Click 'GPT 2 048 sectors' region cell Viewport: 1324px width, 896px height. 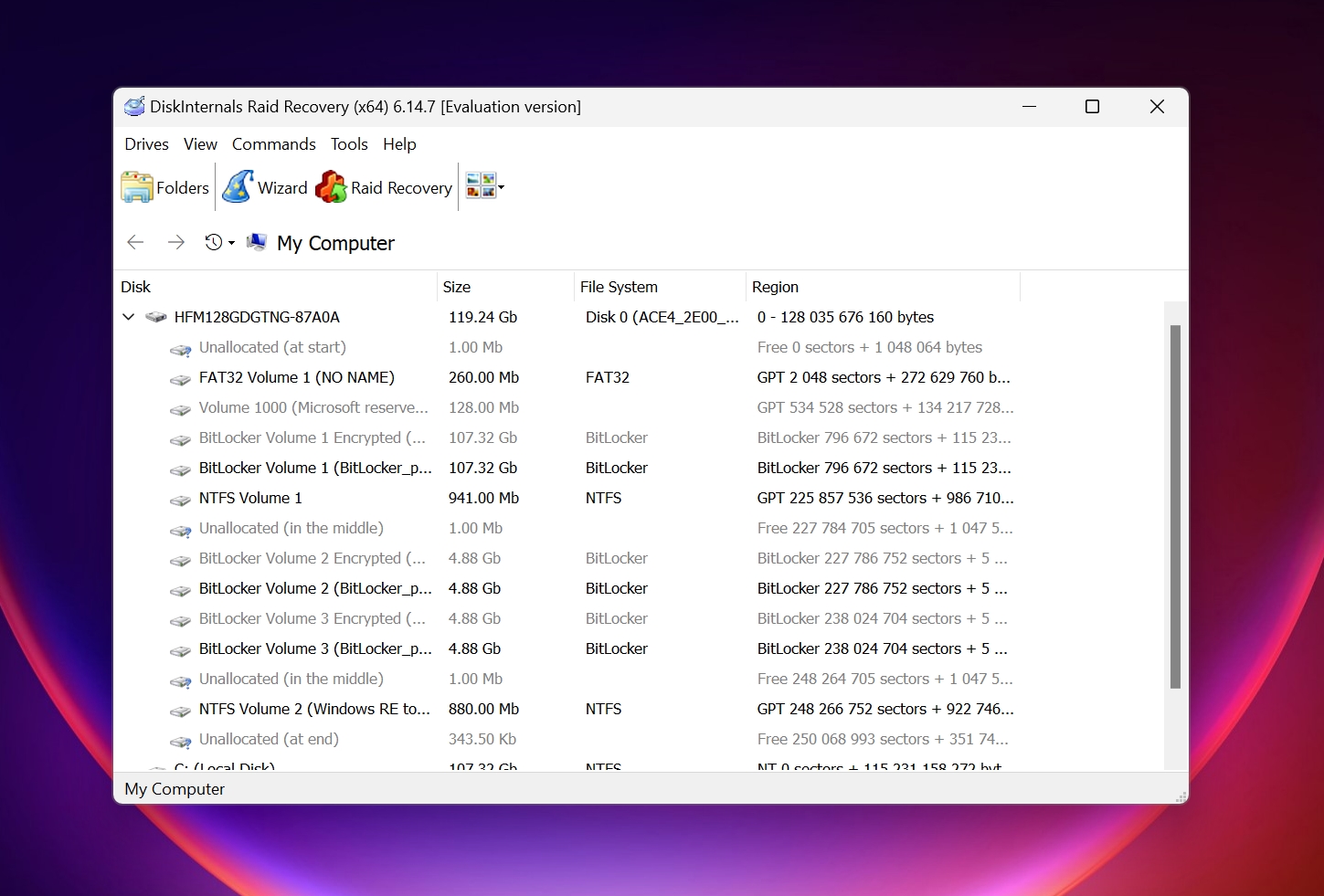(x=884, y=377)
